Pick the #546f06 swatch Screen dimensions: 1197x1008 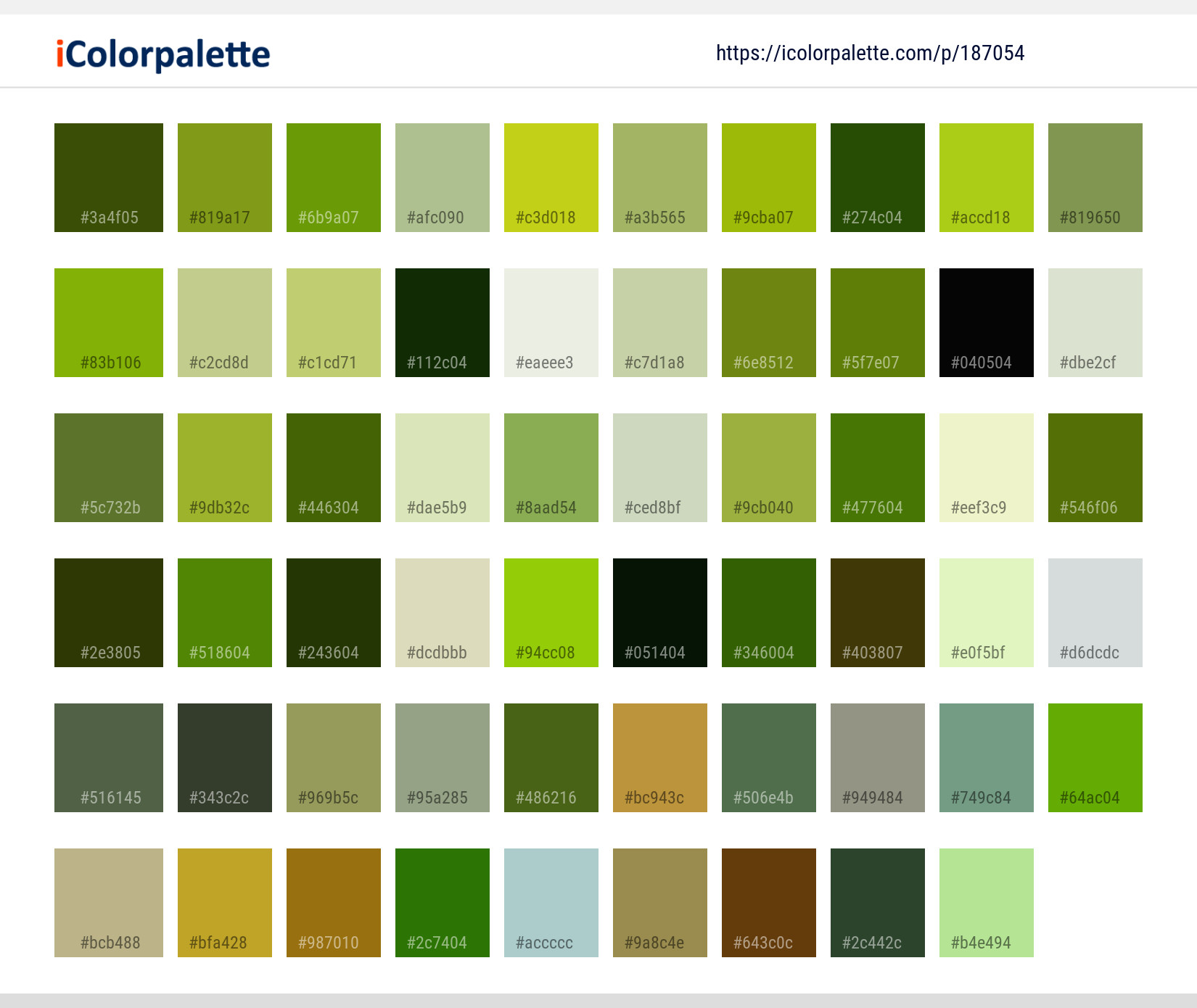[x=1095, y=468]
